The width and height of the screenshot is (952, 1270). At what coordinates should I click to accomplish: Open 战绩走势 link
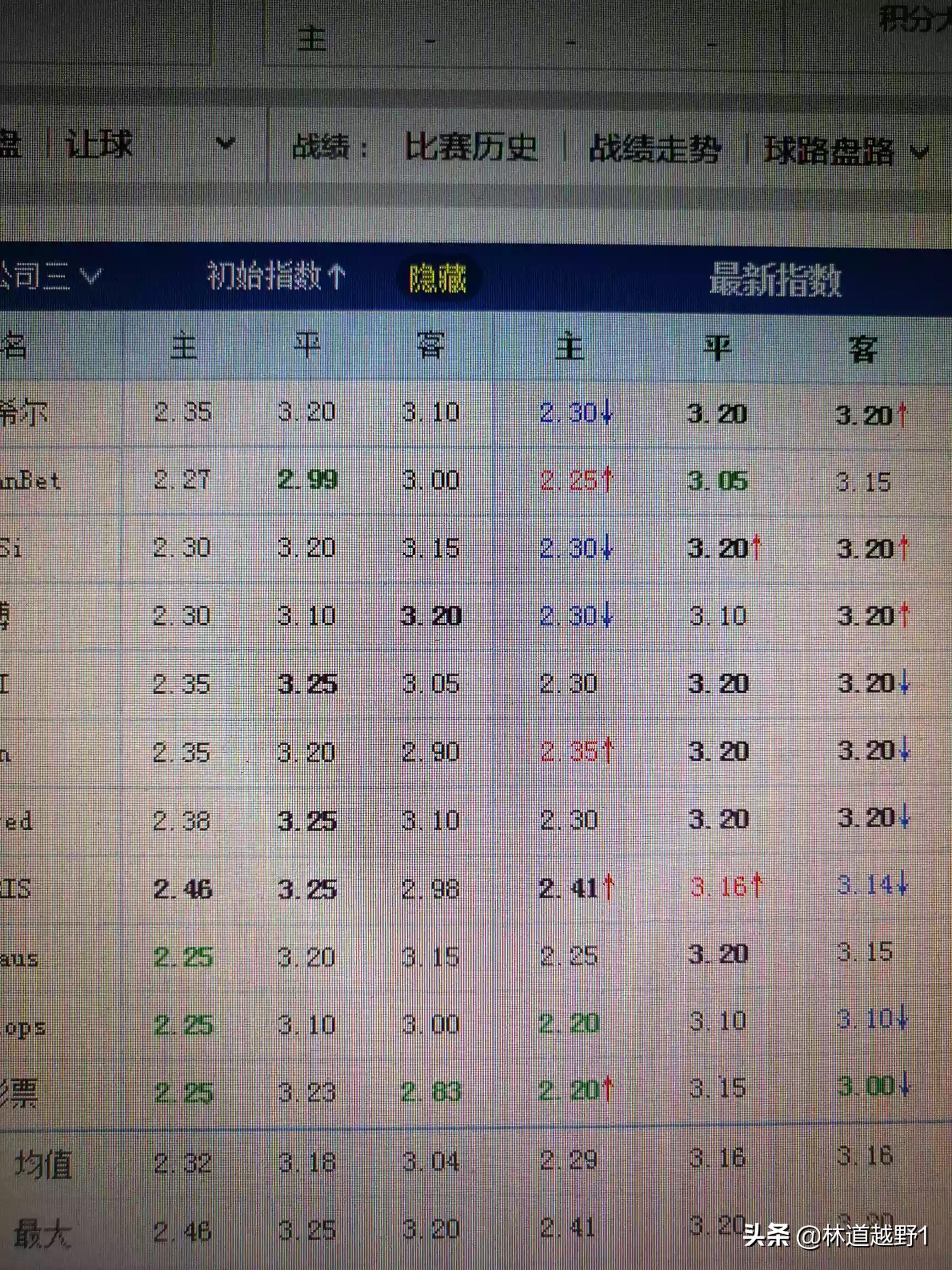(654, 149)
